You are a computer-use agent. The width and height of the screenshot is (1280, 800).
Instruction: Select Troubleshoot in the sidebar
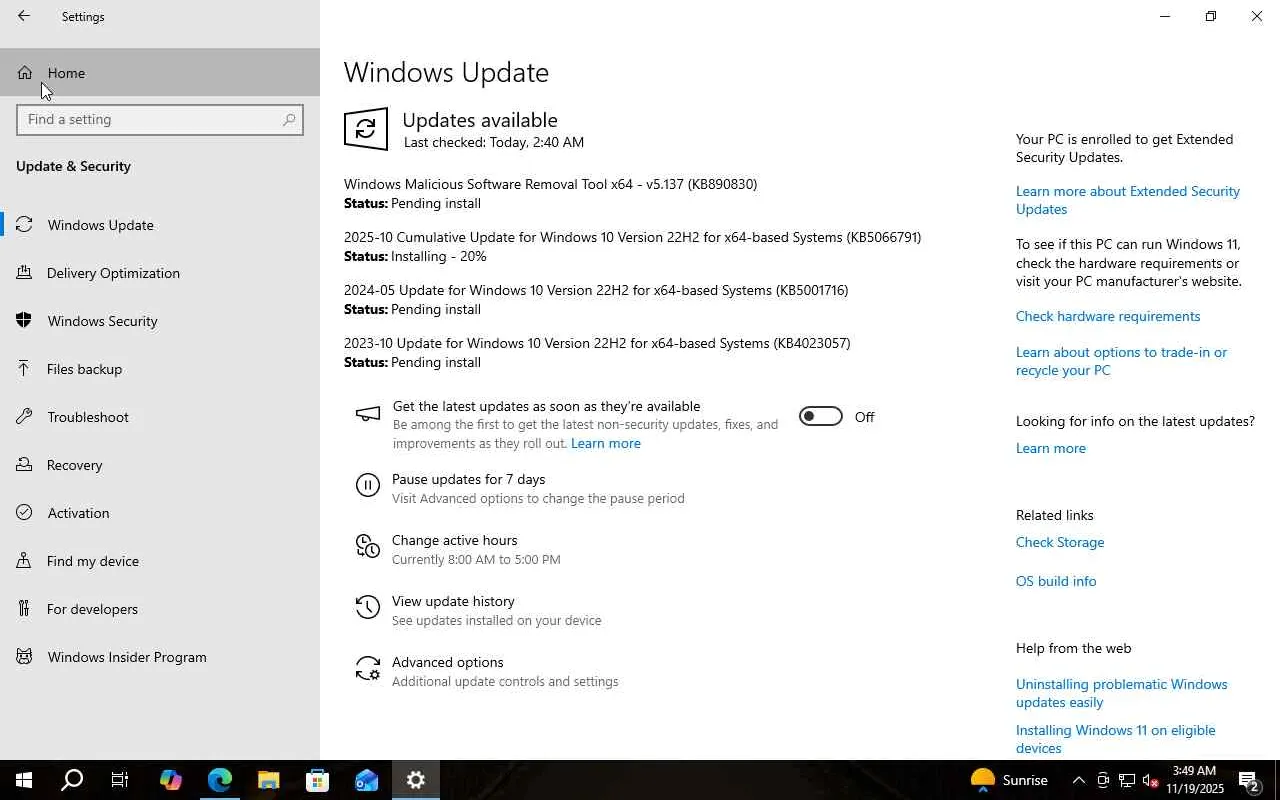pyautogui.click(x=160, y=417)
